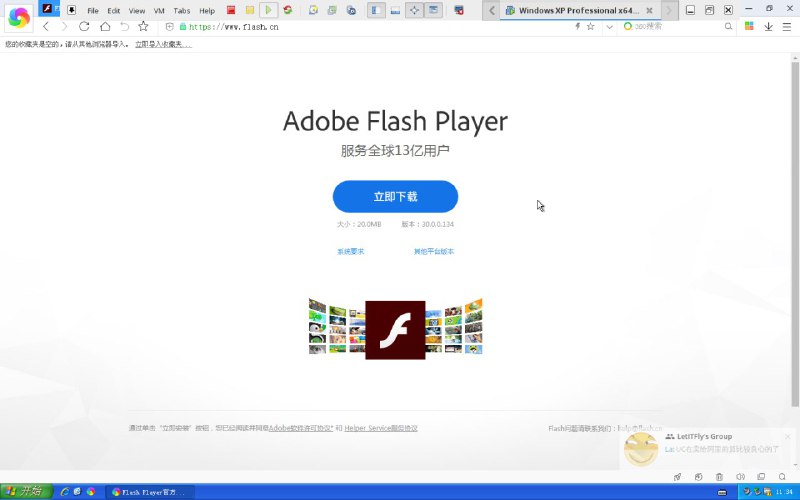Click the yellow suspend VM button
Screen dimensions: 800x500
click(249, 10)
